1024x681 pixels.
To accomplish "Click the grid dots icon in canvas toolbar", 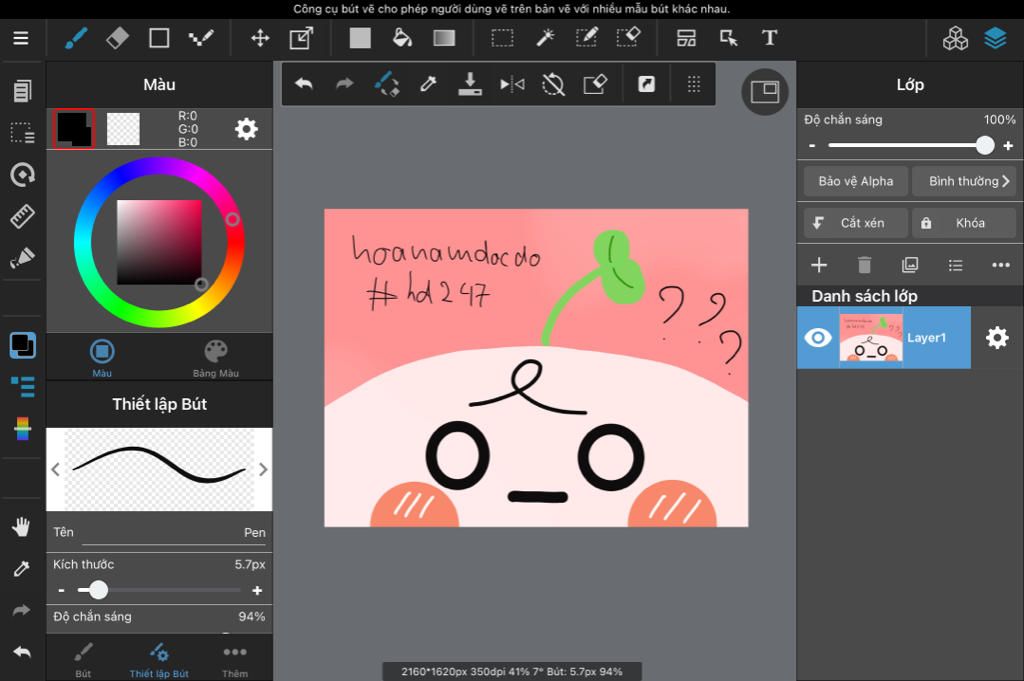I will [x=694, y=84].
